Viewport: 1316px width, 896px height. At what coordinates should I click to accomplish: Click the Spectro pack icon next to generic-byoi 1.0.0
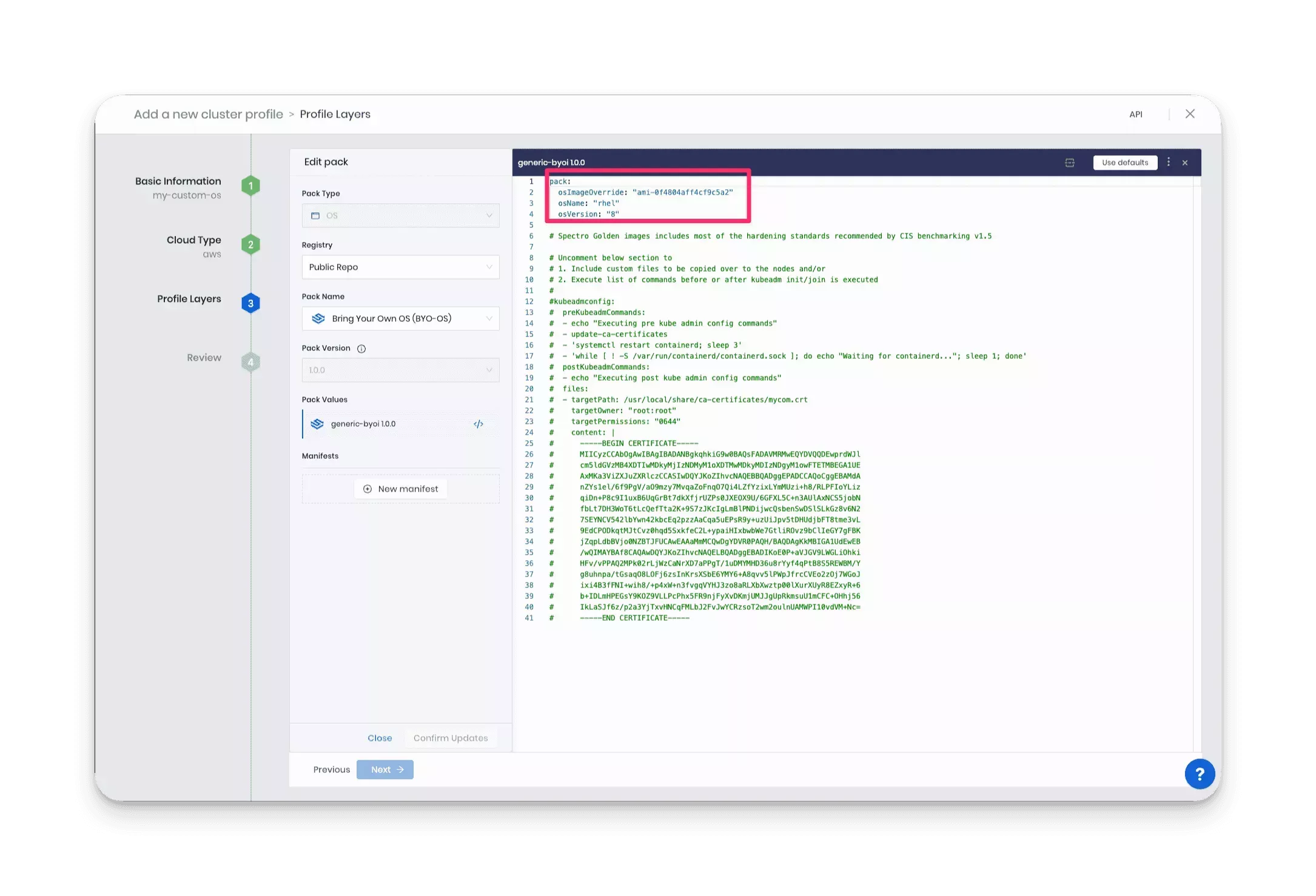[x=317, y=423]
